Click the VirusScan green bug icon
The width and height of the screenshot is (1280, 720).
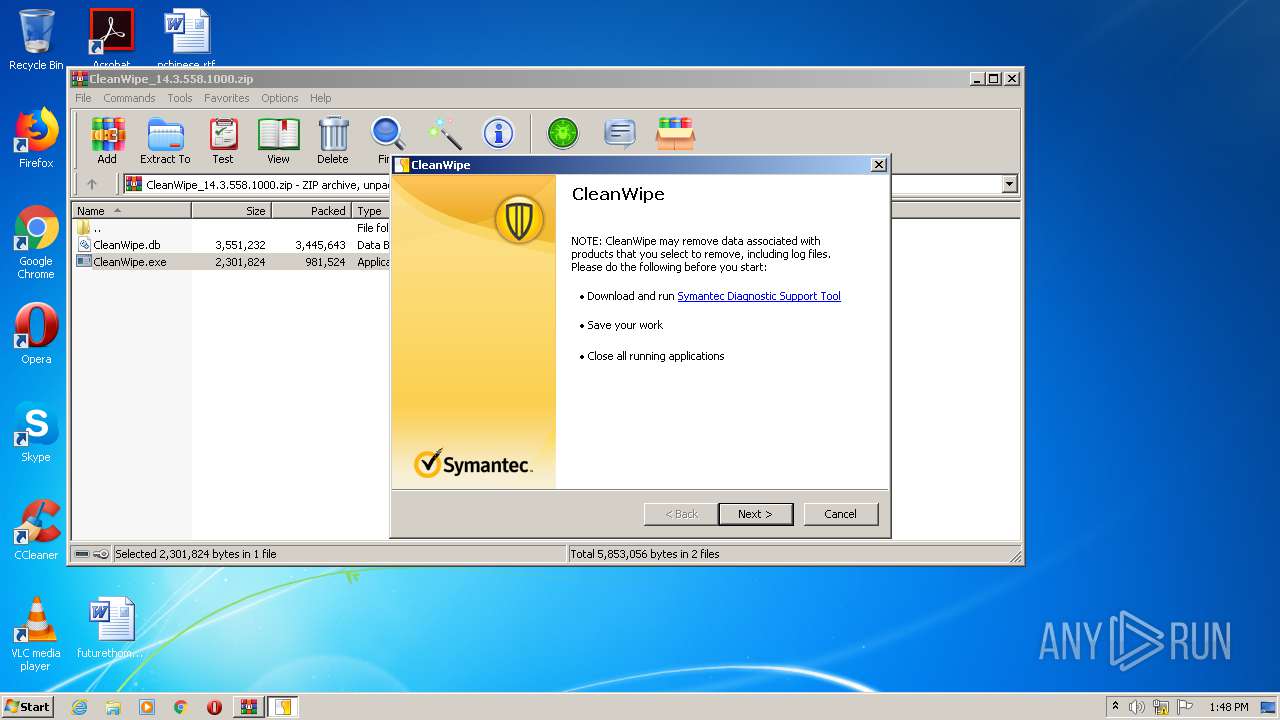pyautogui.click(x=563, y=133)
